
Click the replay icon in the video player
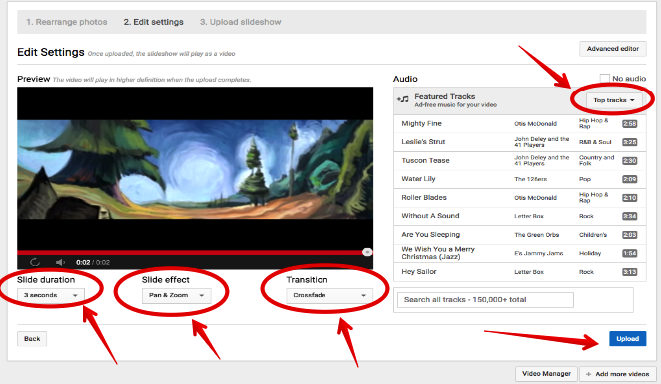coord(35,262)
